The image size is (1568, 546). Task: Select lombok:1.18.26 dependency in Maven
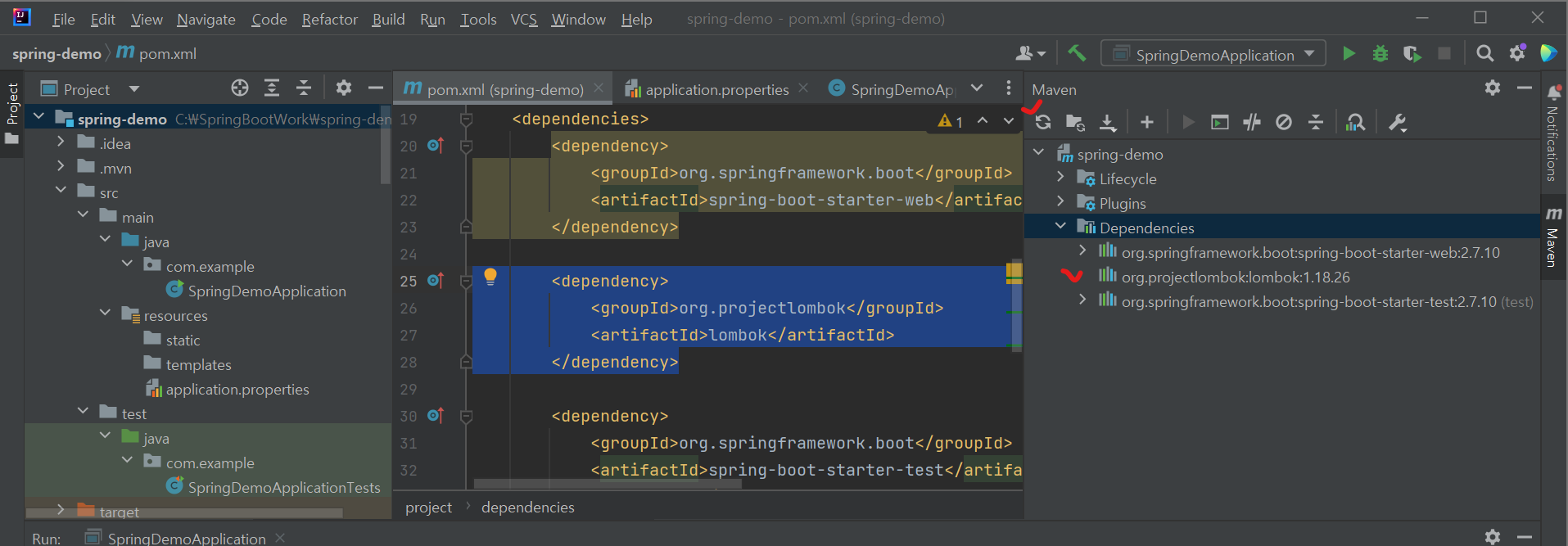[1236, 278]
